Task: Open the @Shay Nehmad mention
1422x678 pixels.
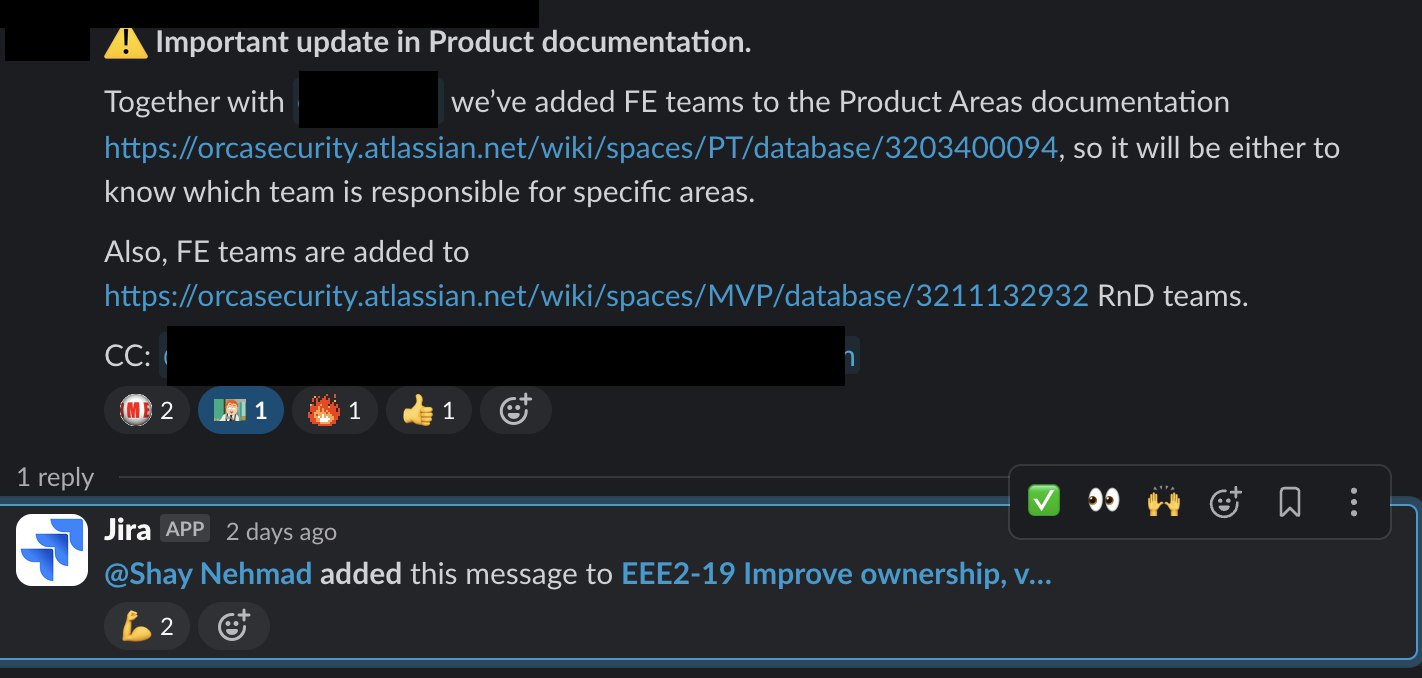Action: [x=208, y=574]
